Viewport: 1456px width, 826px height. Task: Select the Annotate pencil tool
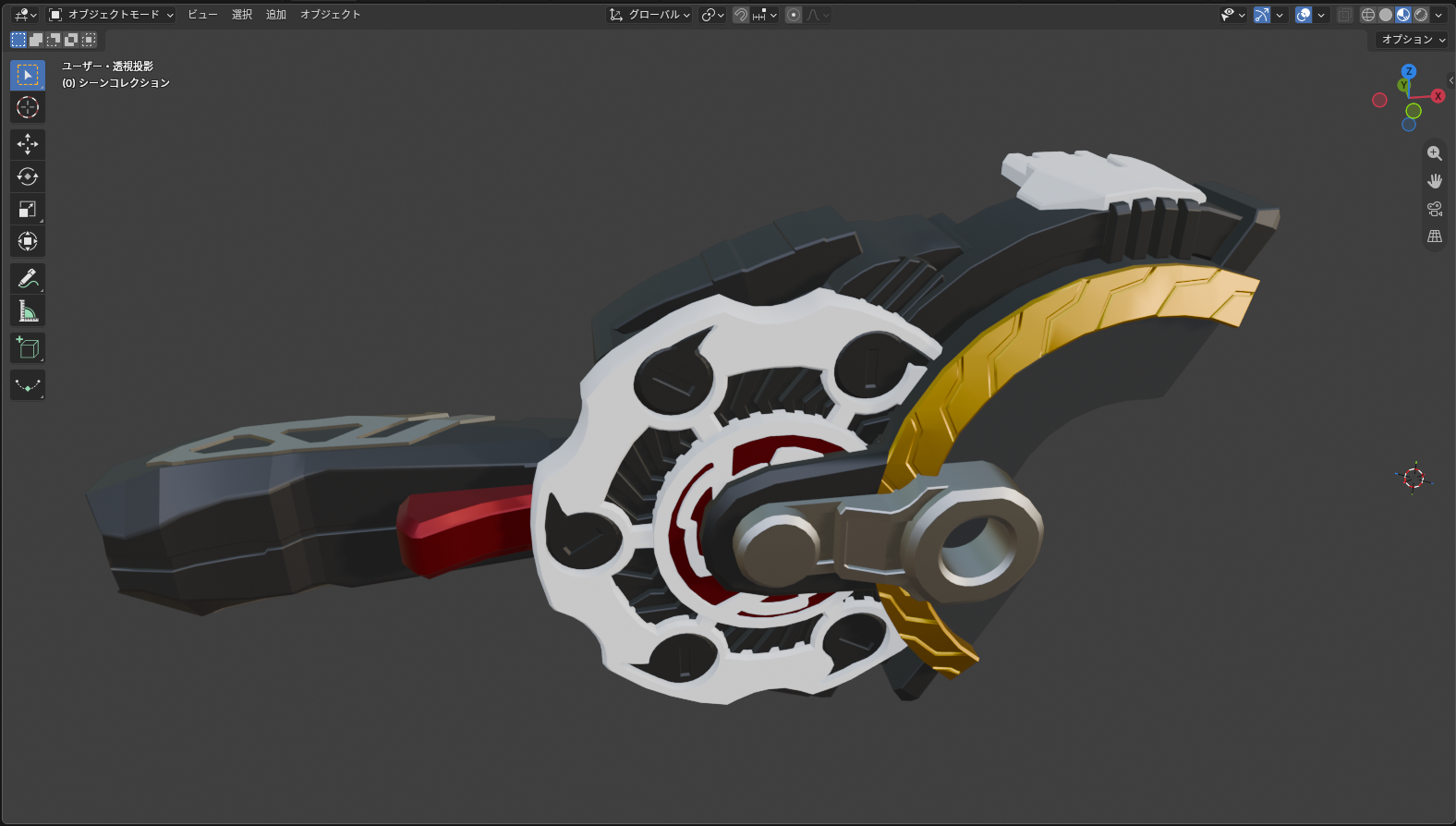click(28, 278)
